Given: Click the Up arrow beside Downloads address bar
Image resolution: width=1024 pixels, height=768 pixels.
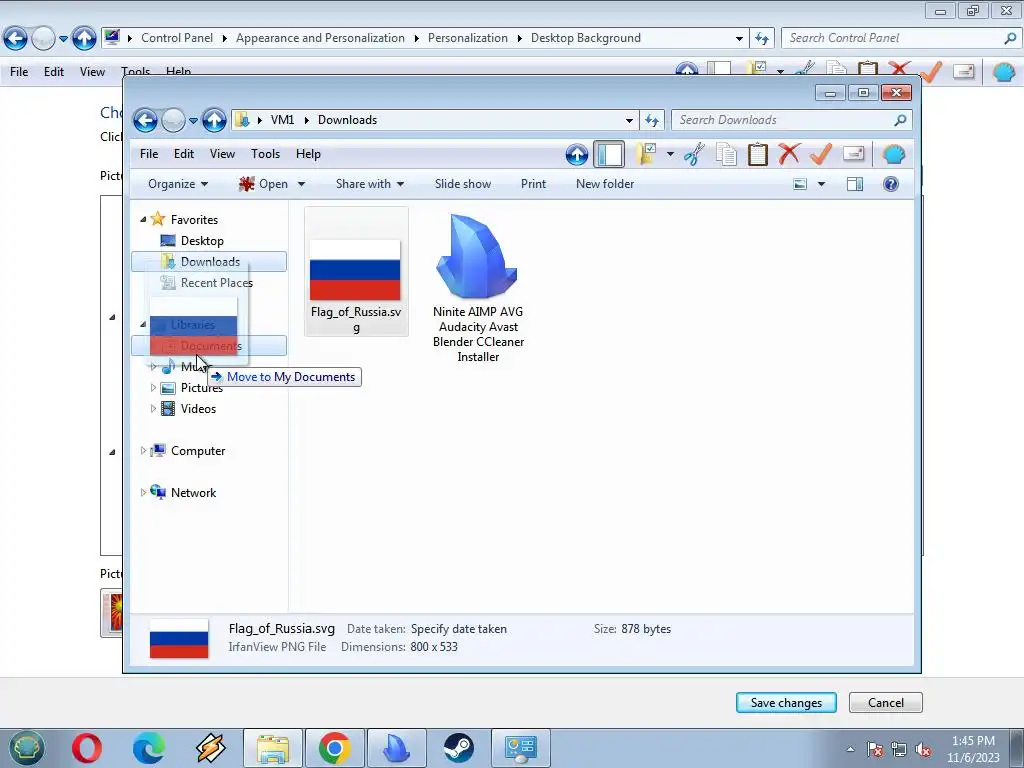Looking at the screenshot, I should (x=214, y=120).
